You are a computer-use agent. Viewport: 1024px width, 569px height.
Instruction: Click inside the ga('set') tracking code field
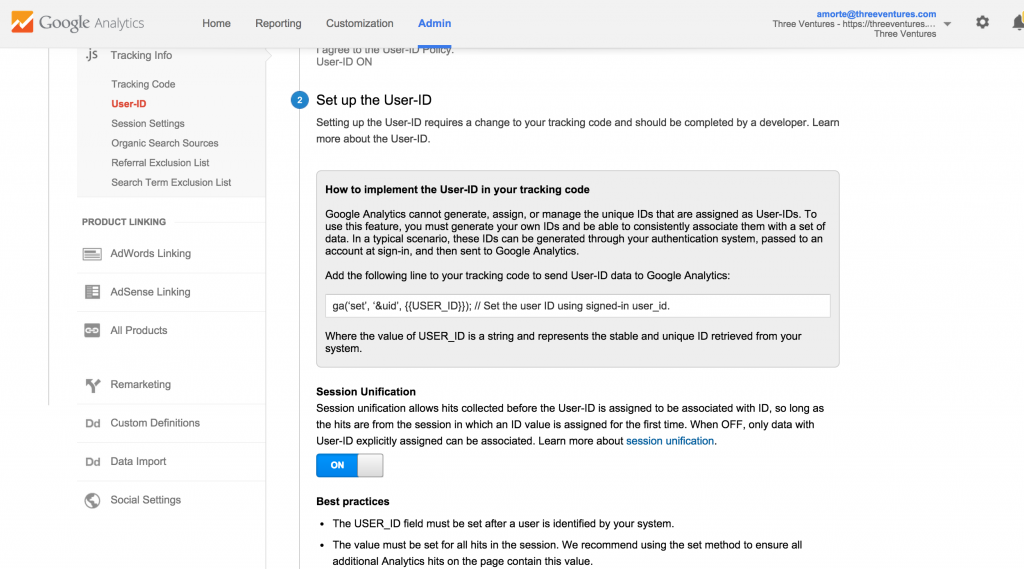[x=577, y=306]
